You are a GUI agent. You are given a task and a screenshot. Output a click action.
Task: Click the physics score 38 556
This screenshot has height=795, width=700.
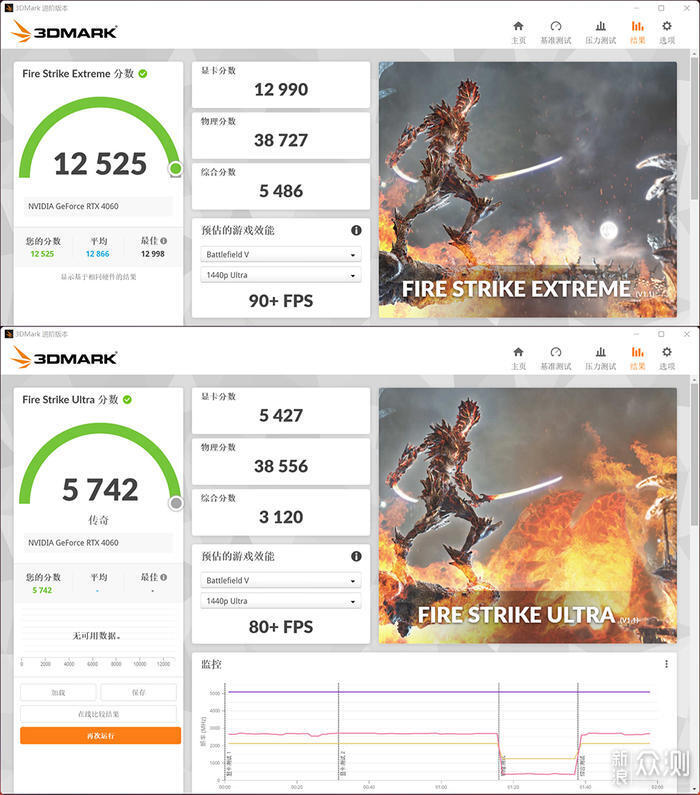click(x=281, y=466)
